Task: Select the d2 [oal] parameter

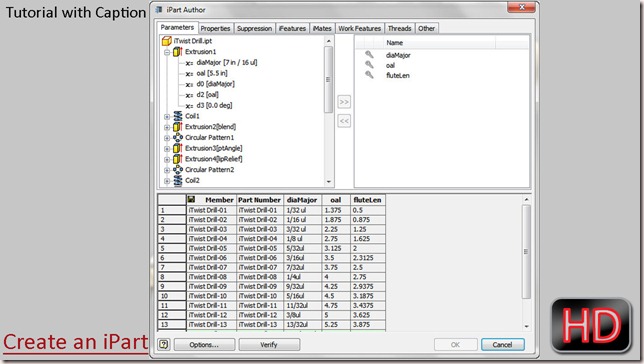Action: click(x=207, y=94)
